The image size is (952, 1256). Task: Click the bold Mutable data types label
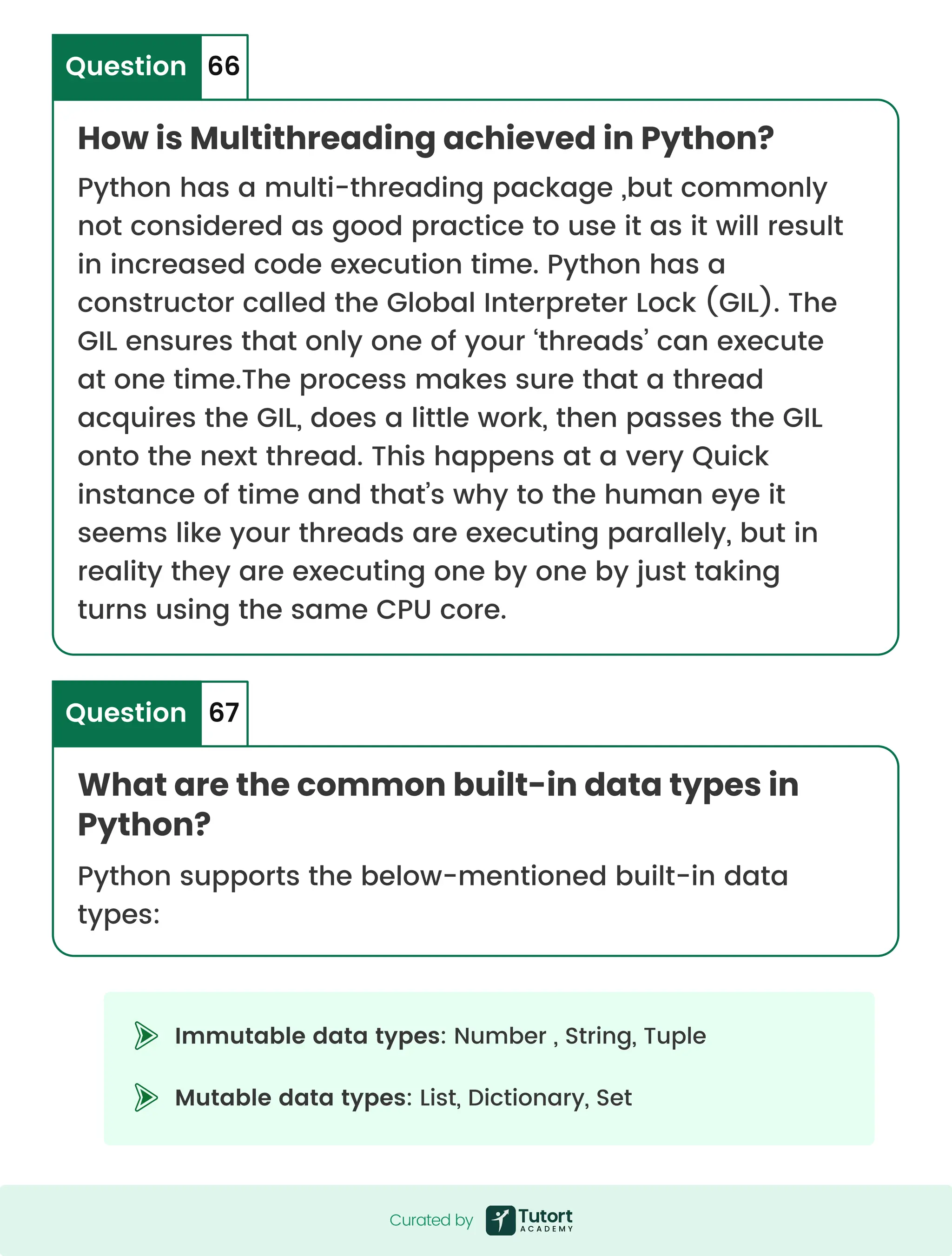click(x=293, y=1098)
